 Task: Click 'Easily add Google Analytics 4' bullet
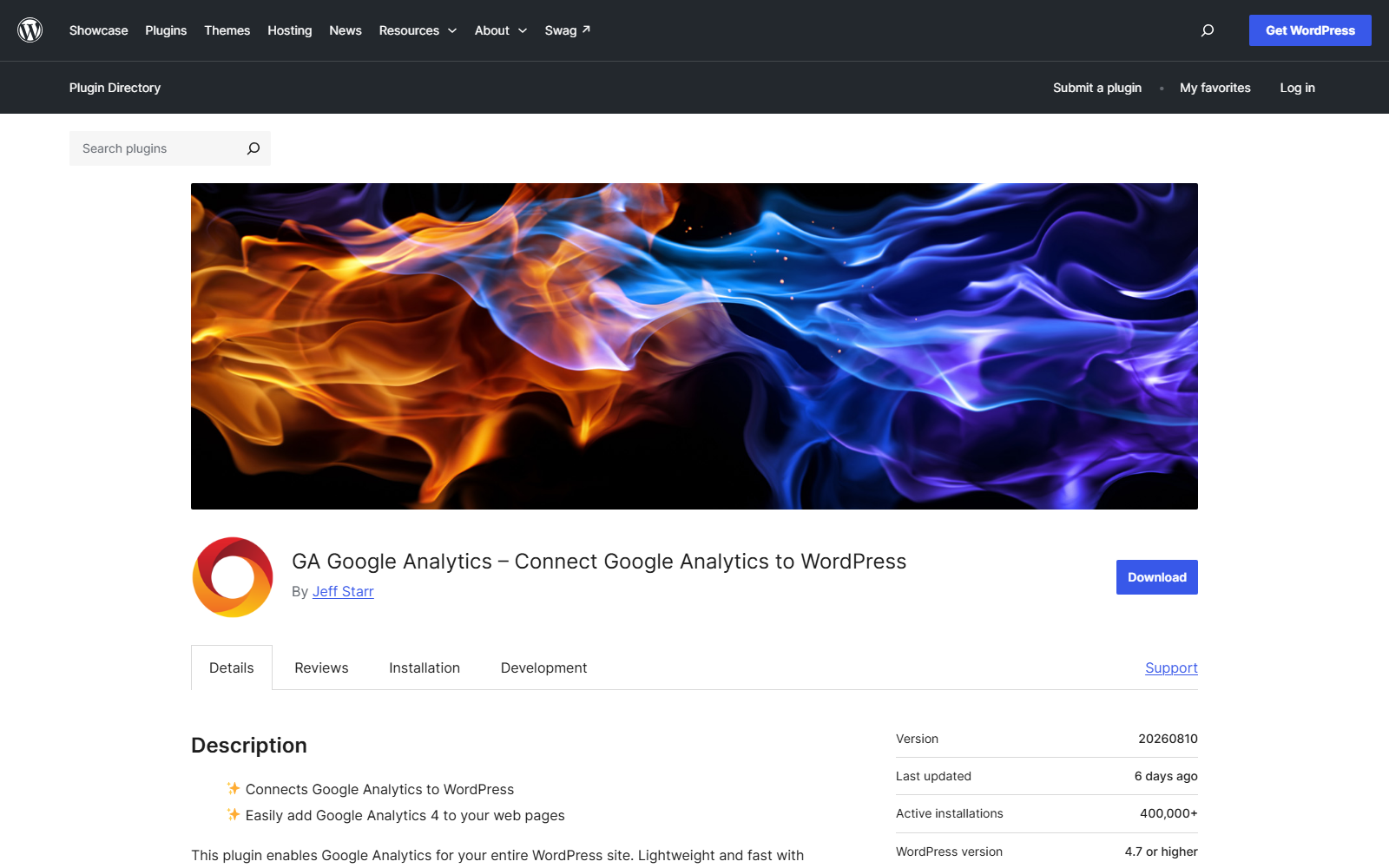(x=405, y=815)
